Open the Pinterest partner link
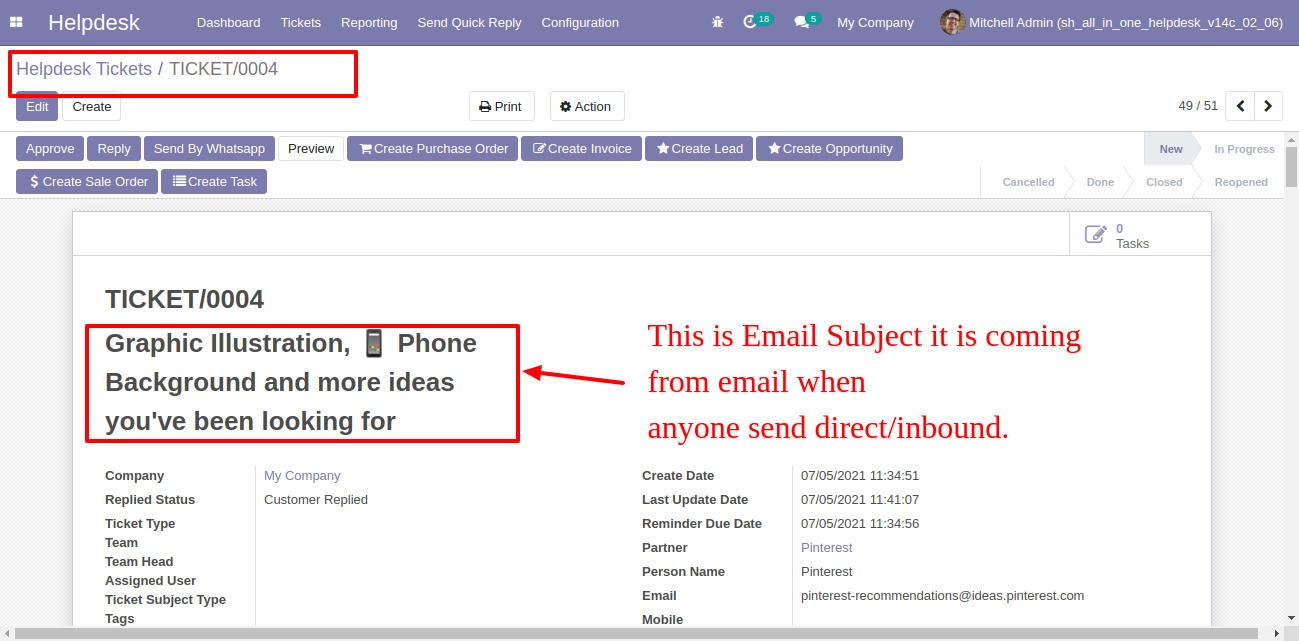 827,548
